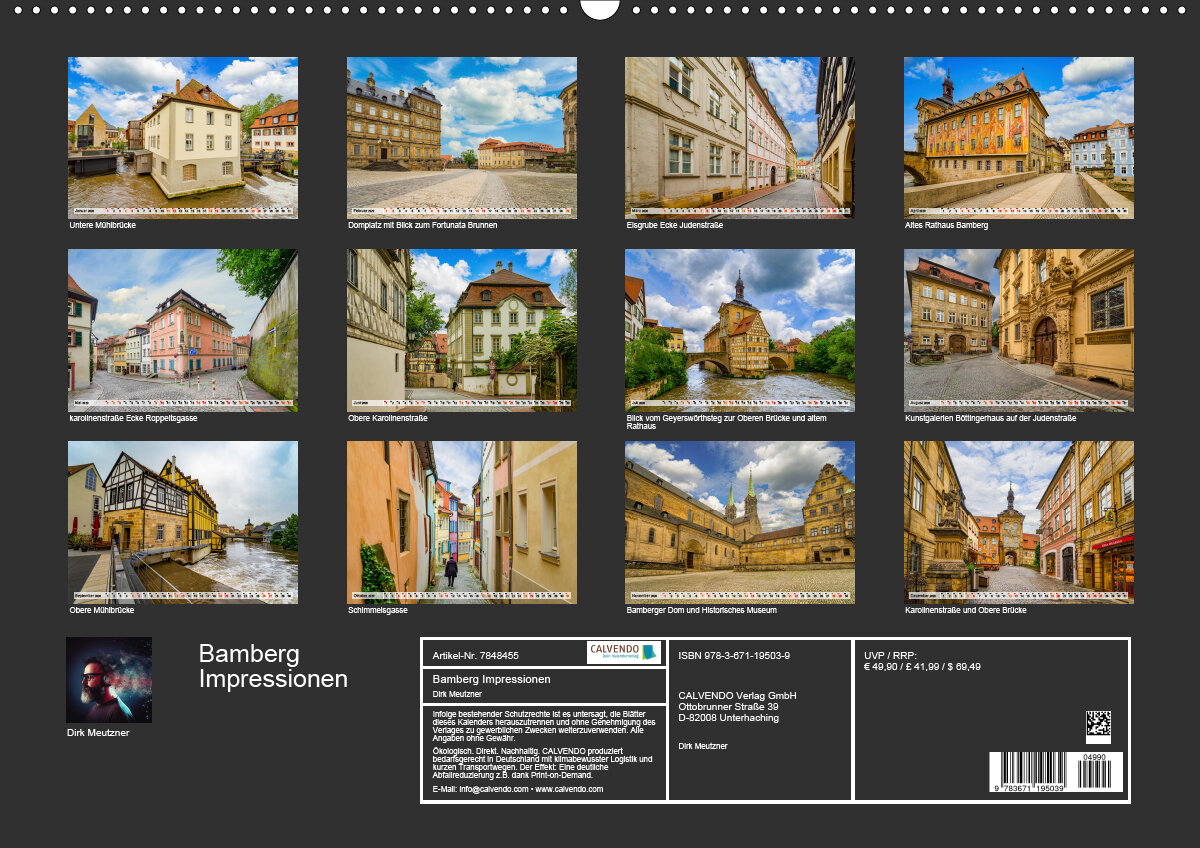Select the Obere Mühlbrücke photo

click(x=183, y=522)
